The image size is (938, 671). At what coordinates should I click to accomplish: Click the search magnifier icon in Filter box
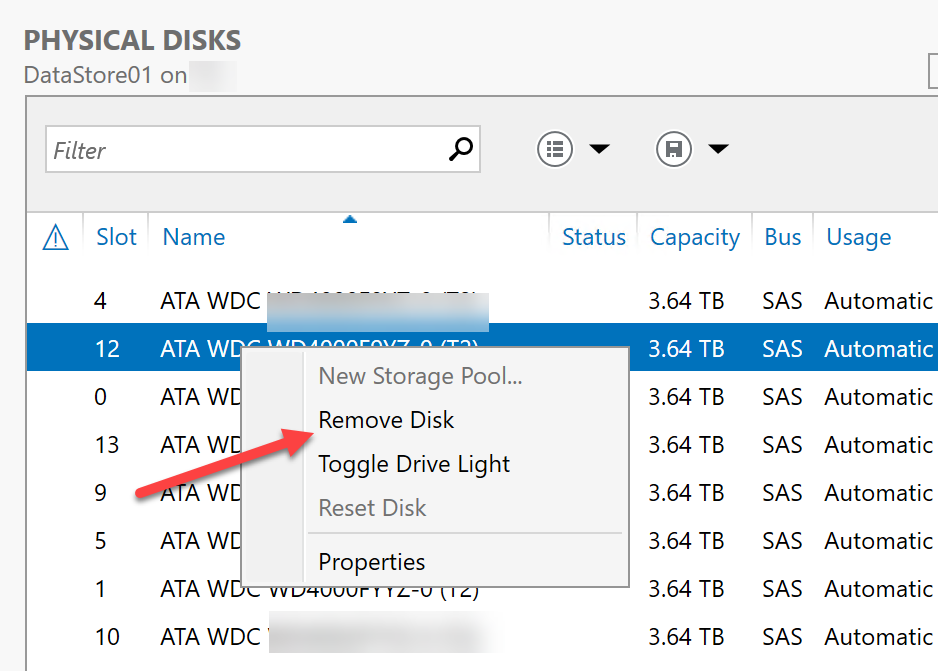(x=460, y=150)
